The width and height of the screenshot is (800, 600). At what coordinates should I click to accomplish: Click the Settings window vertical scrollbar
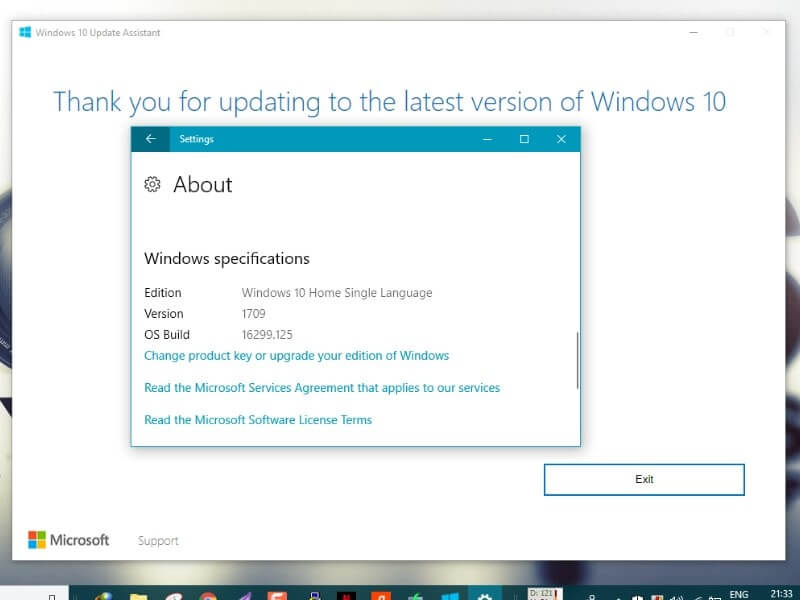(x=578, y=360)
